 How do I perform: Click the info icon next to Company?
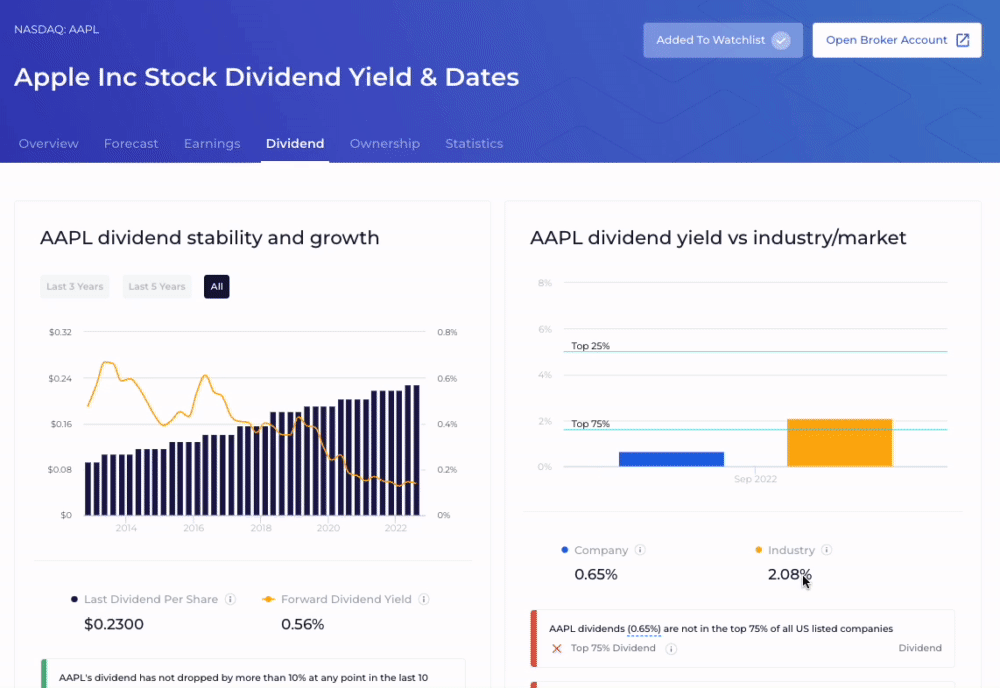coord(640,550)
